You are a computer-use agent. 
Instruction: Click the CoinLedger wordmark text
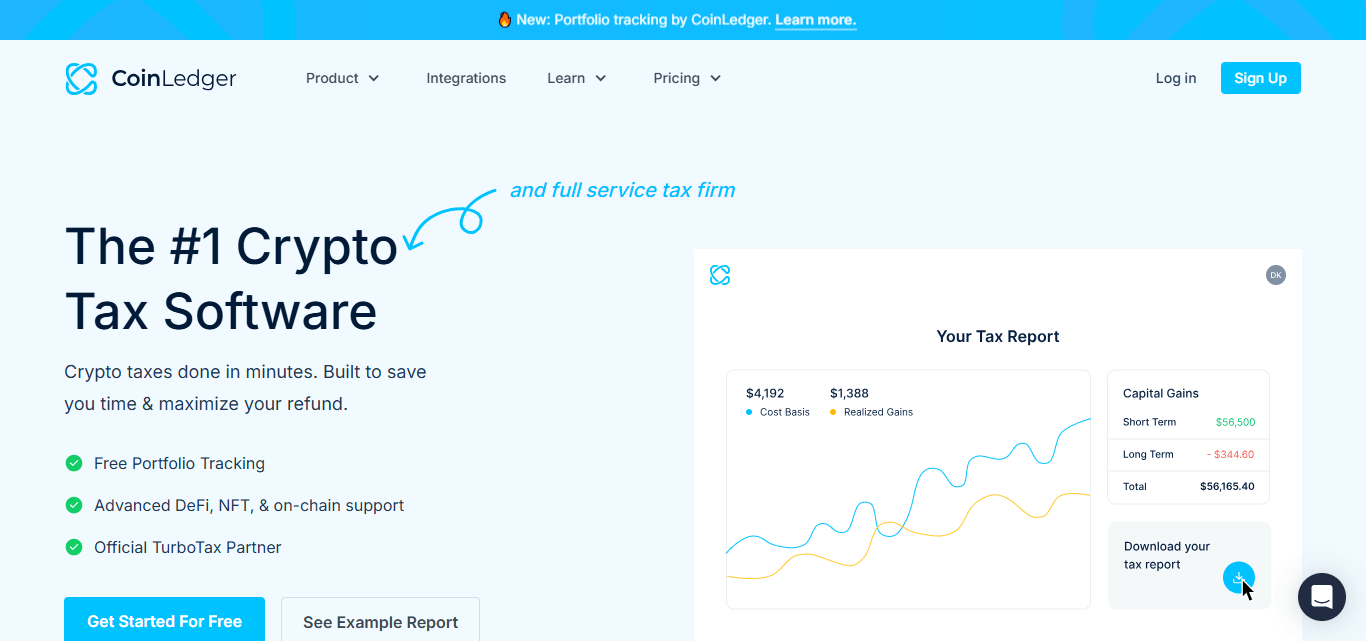pos(174,79)
